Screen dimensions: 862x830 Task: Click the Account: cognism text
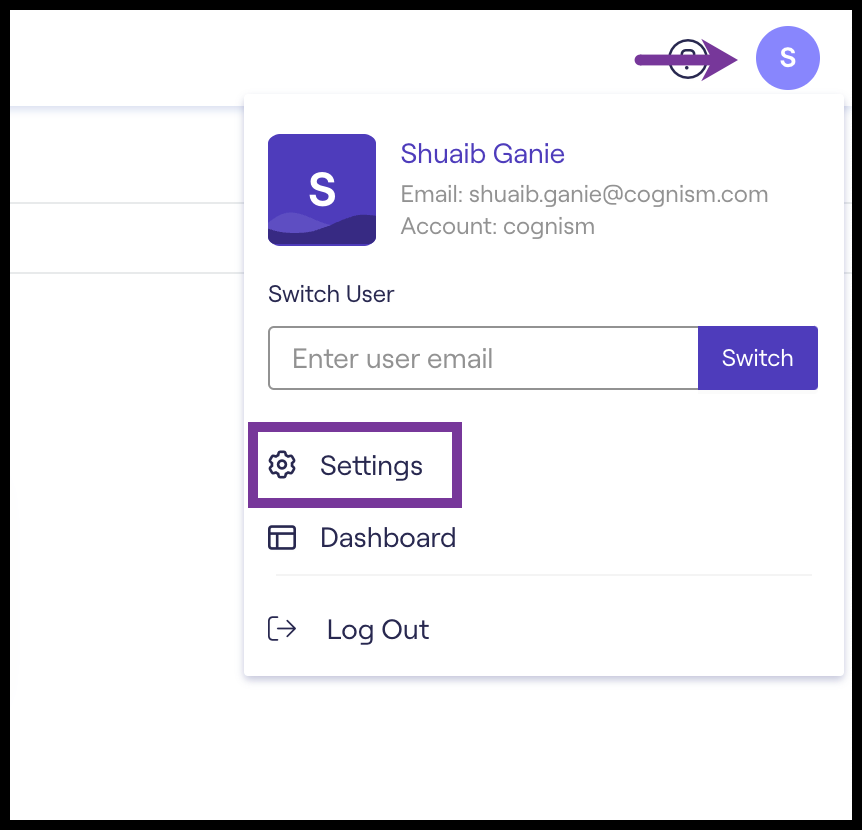click(x=498, y=226)
